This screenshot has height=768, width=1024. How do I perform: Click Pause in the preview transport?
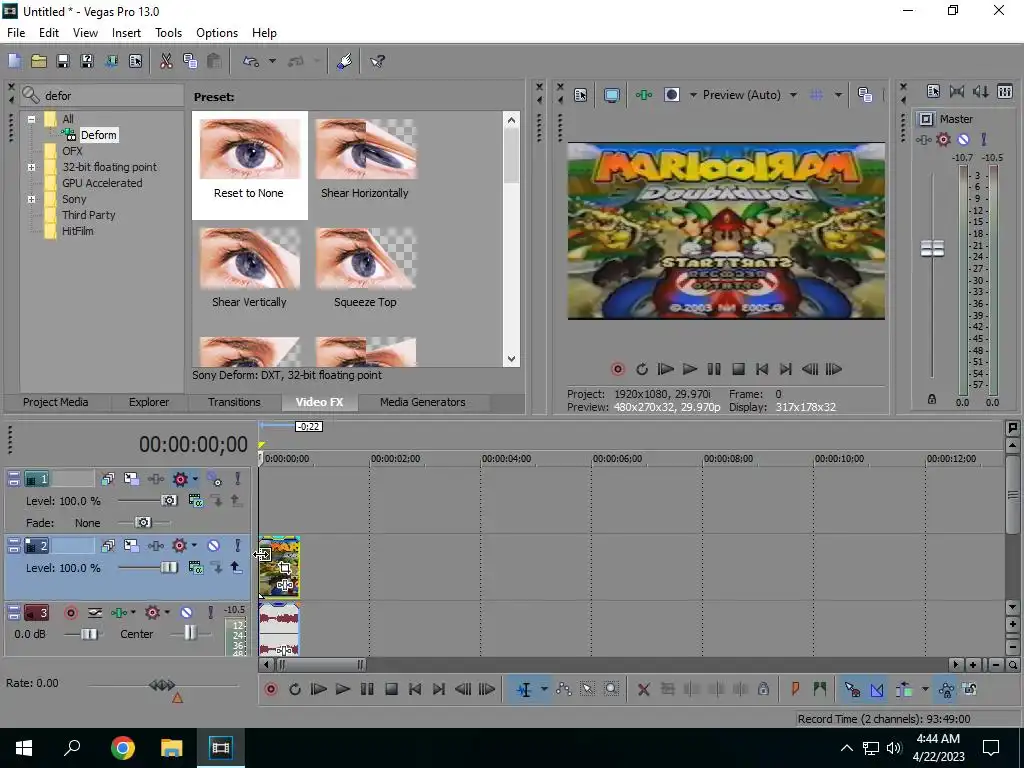pyautogui.click(x=714, y=369)
